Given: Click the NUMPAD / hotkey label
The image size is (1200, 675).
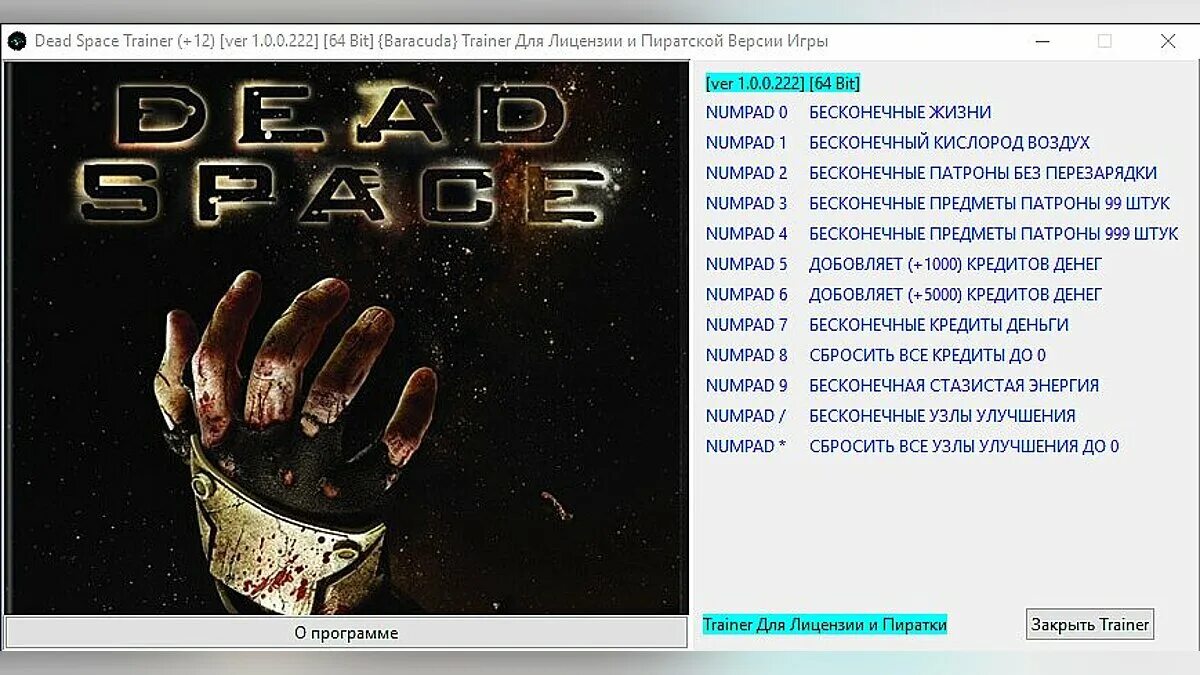Looking at the screenshot, I should pyautogui.click(x=746, y=416).
